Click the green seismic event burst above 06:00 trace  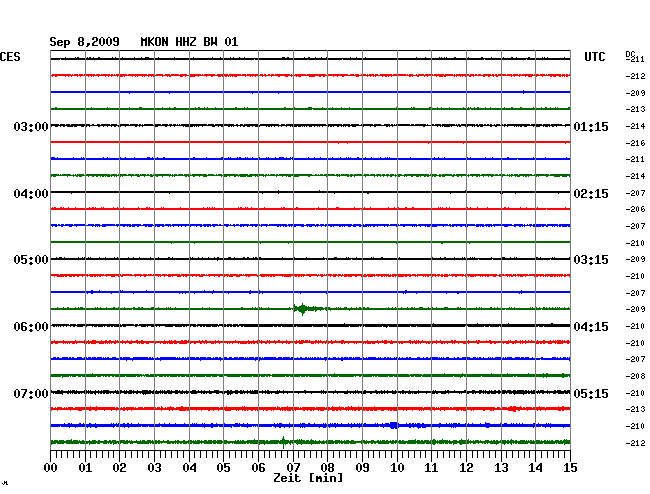point(307,309)
